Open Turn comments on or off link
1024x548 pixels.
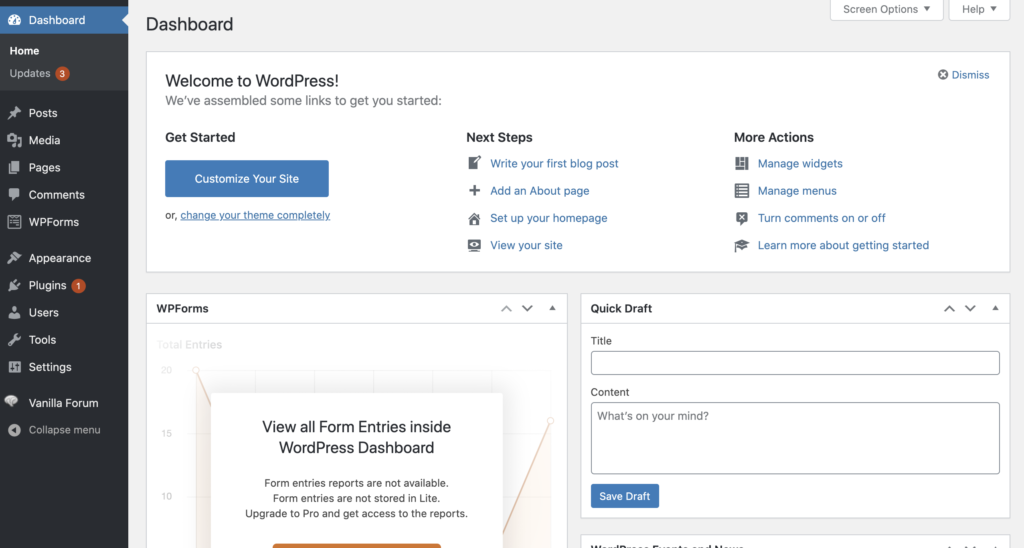(822, 218)
